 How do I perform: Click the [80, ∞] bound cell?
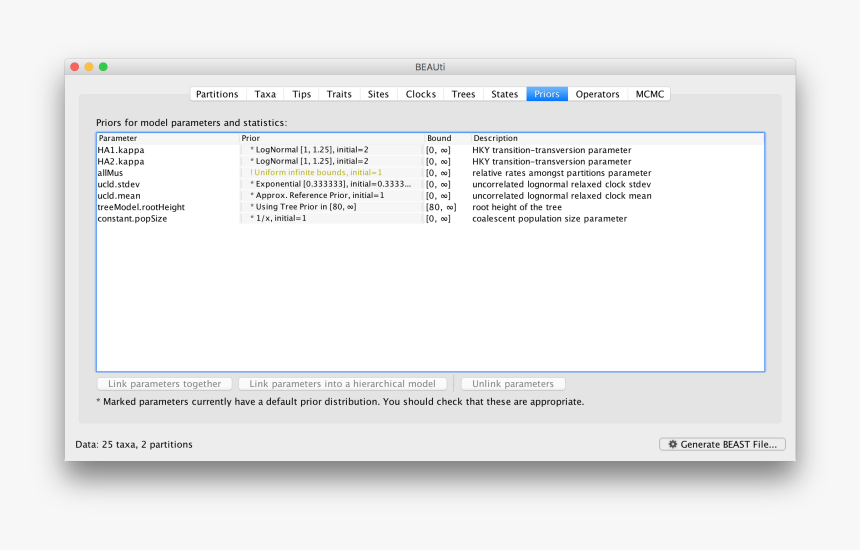pos(441,207)
